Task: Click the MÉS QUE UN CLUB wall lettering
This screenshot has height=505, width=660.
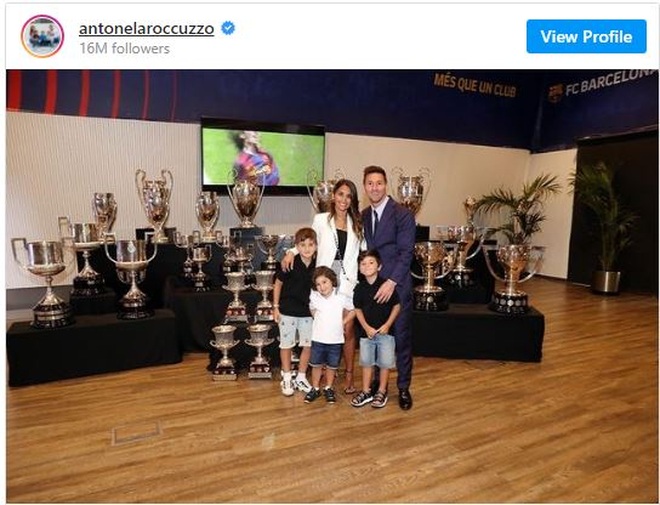Action: 475,85
